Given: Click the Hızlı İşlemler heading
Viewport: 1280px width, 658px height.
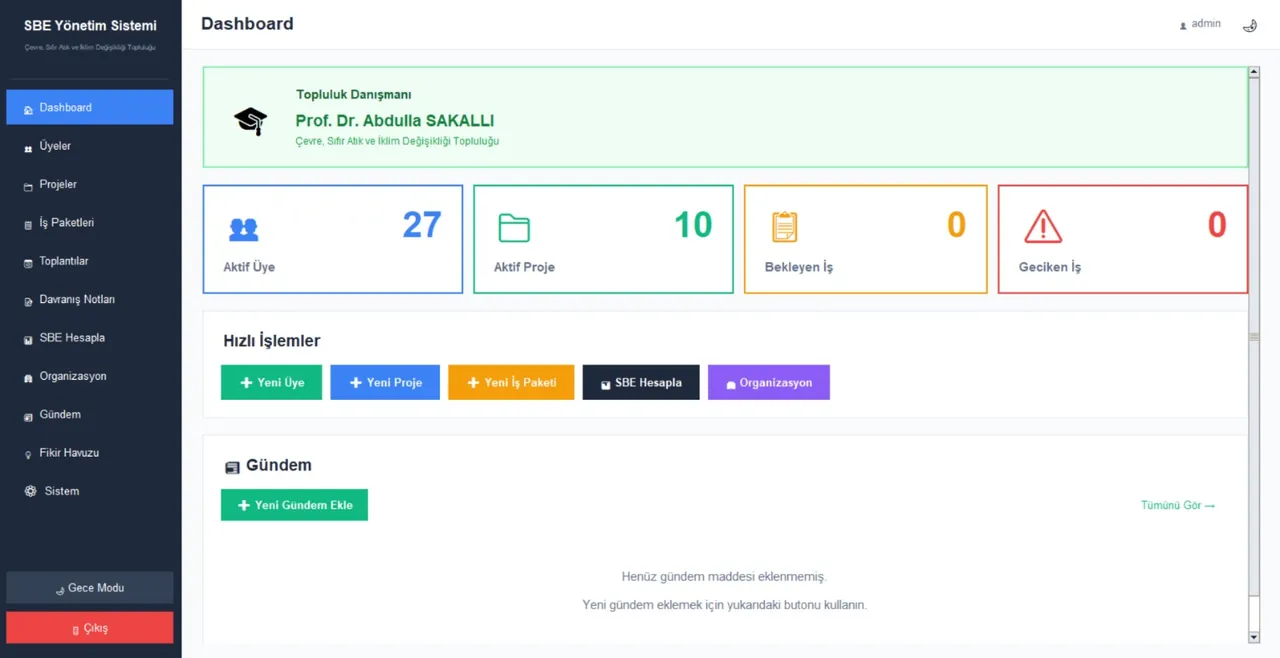Looking at the screenshot, I should [x=272, y=341].
